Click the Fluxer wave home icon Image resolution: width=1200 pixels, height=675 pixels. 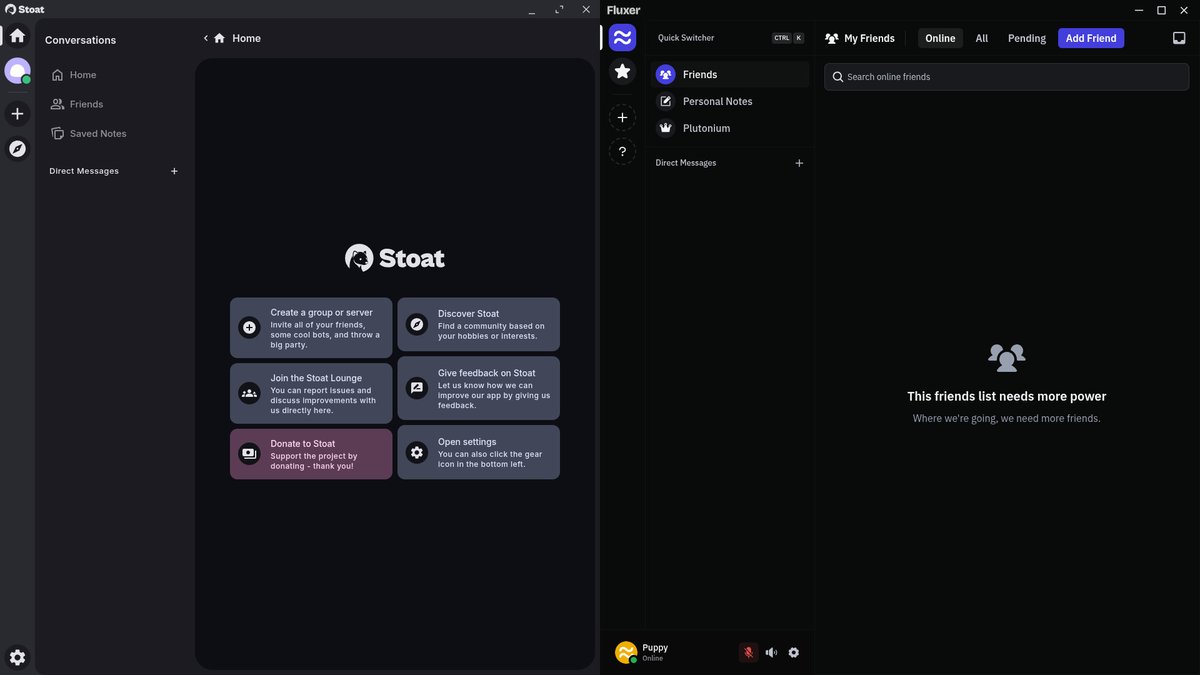(x=622, y=38)
